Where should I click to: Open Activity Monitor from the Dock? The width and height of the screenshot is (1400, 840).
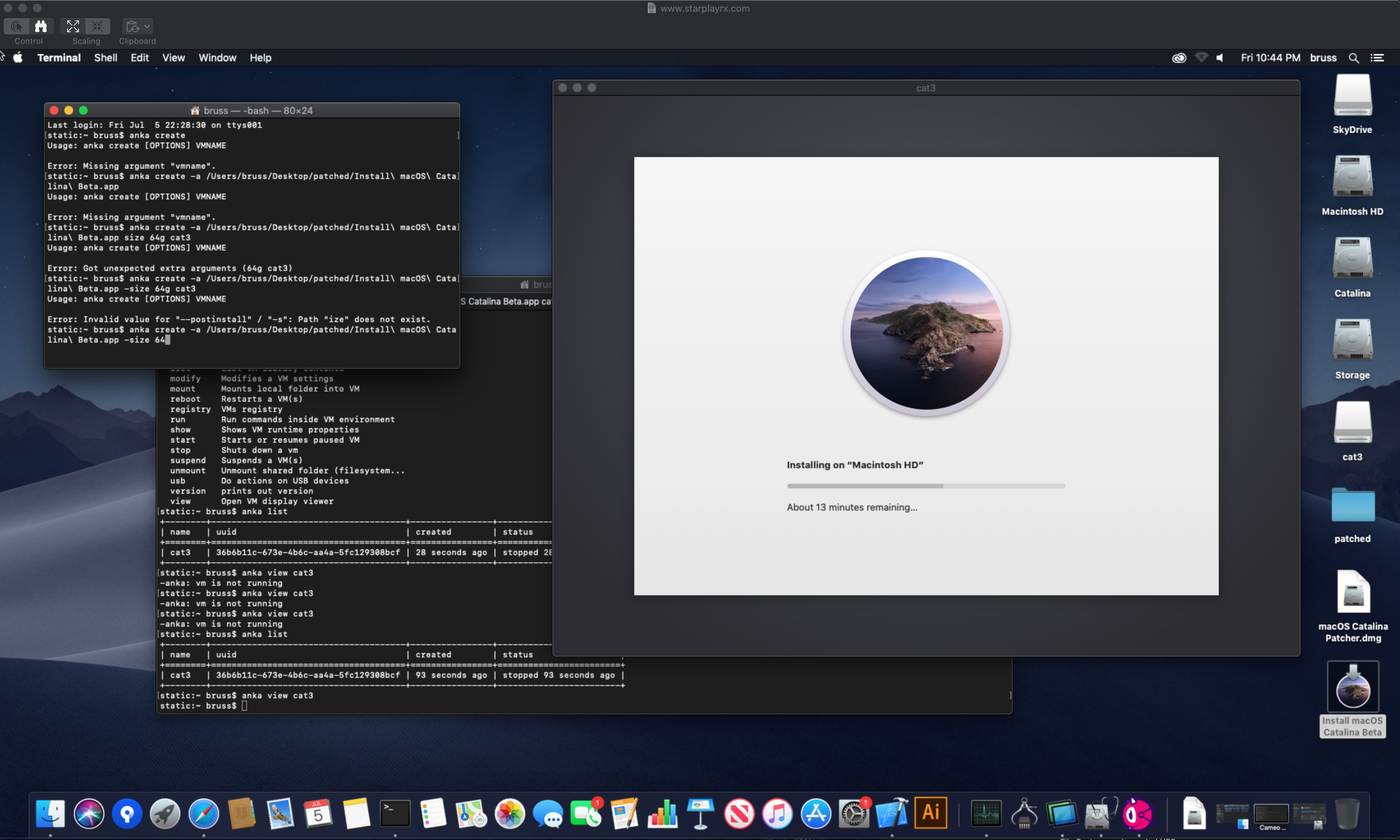pyautogui.click(x=986, y=814)
